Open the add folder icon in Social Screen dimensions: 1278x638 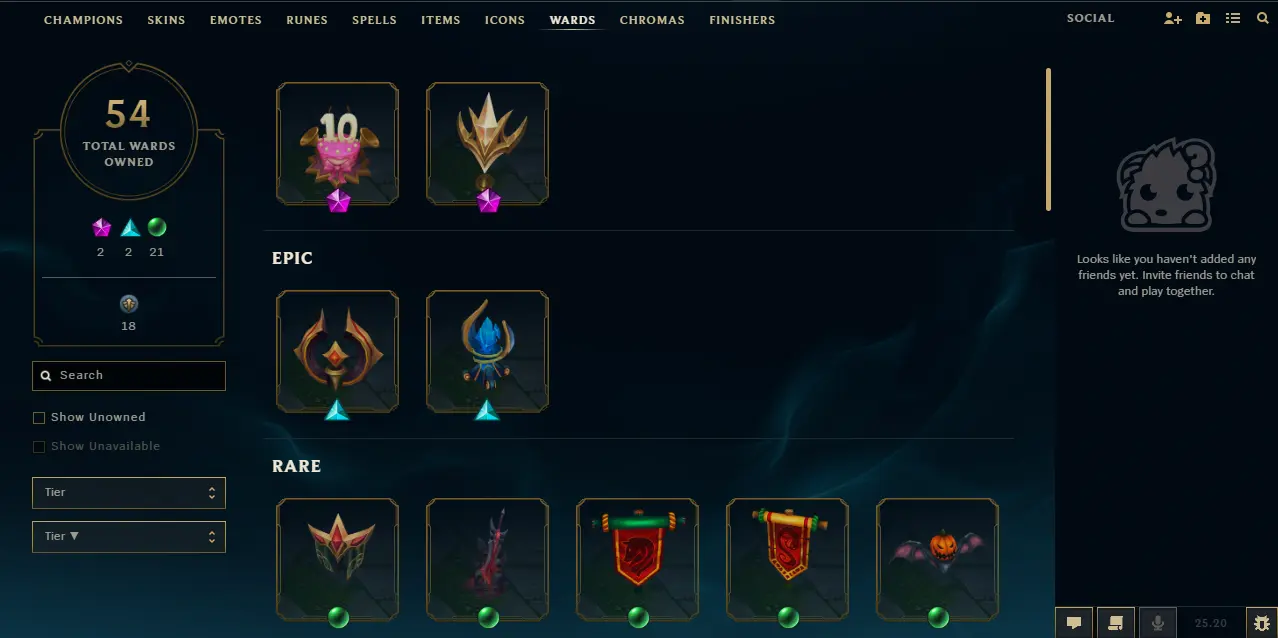(1203, 18)
